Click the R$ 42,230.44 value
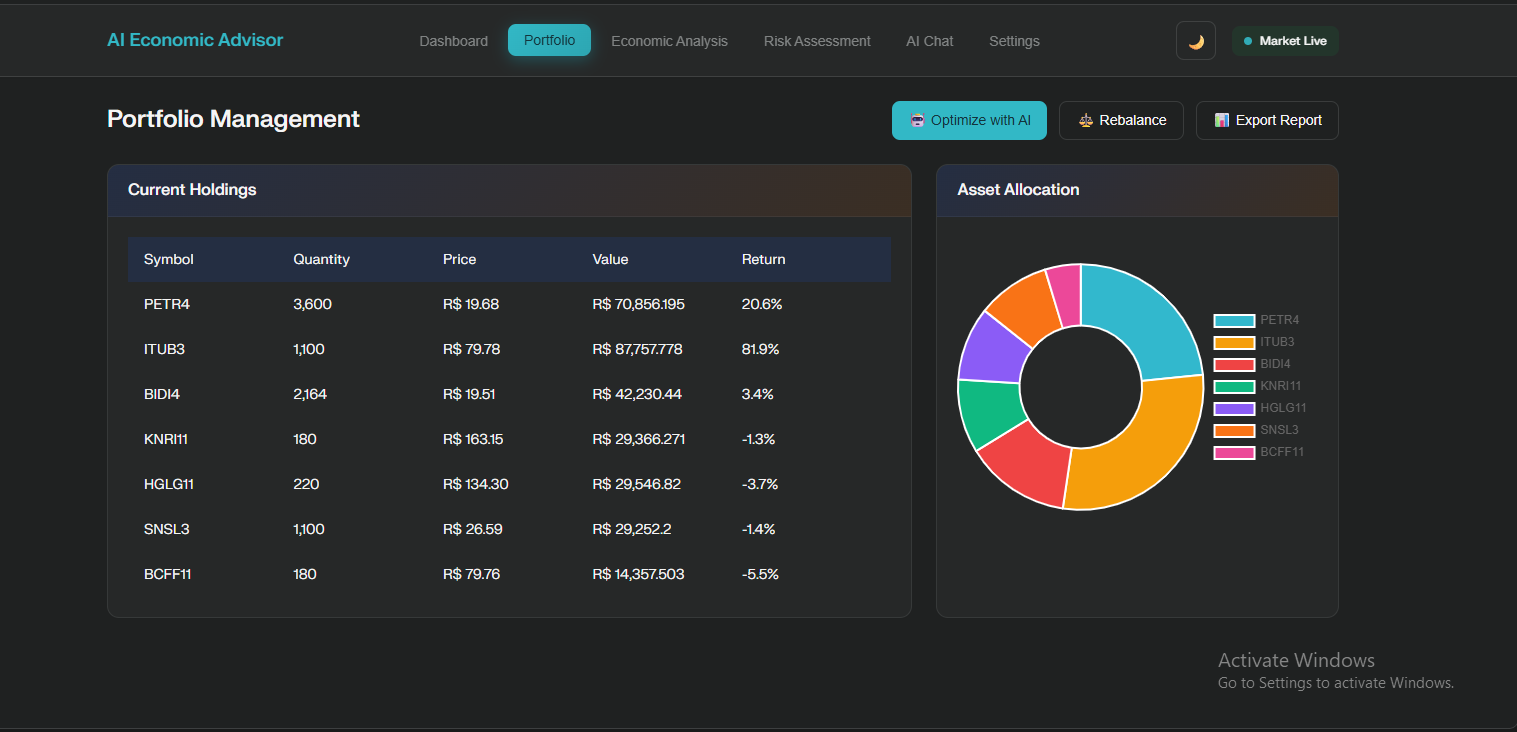This screenshot has height=732, width=1517. click(x=637, y=395)
